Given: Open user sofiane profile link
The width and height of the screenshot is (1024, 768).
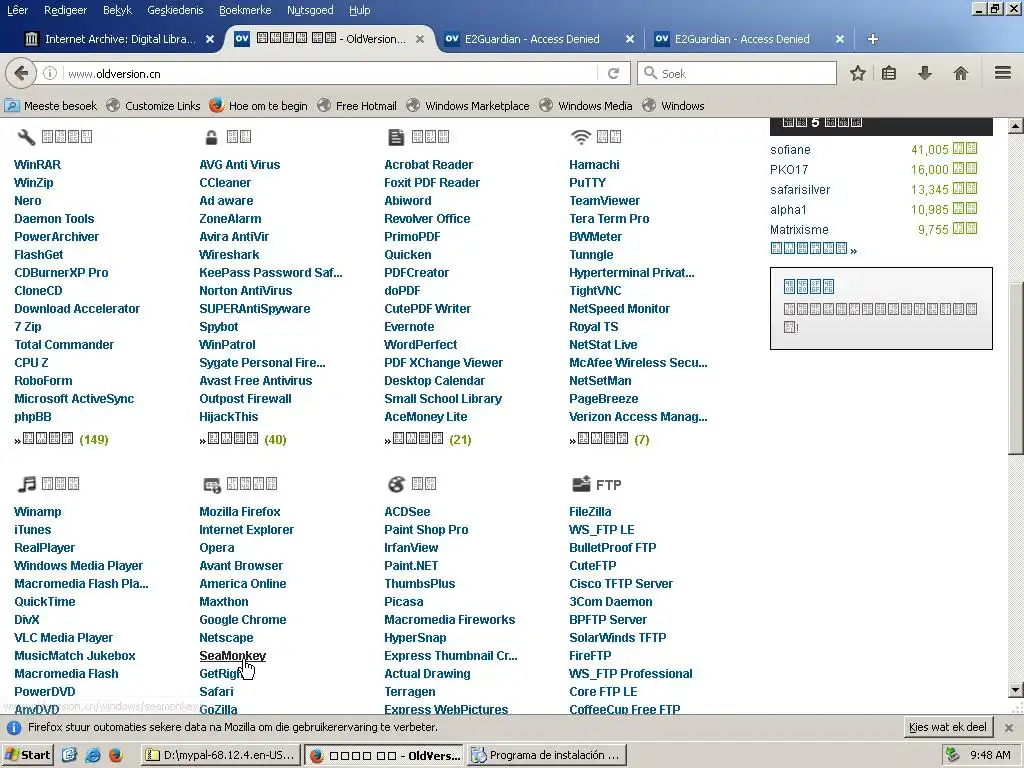Looking at the screenshot, I should [790, 150].
